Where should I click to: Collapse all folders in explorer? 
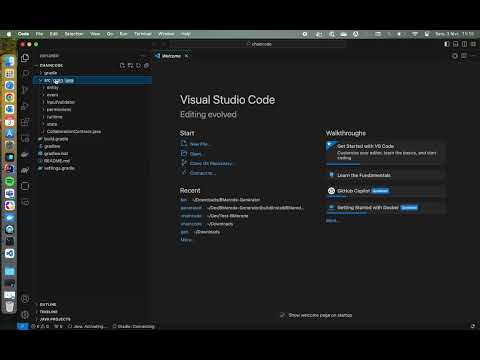pyautogui.click(x=146, y=65)
